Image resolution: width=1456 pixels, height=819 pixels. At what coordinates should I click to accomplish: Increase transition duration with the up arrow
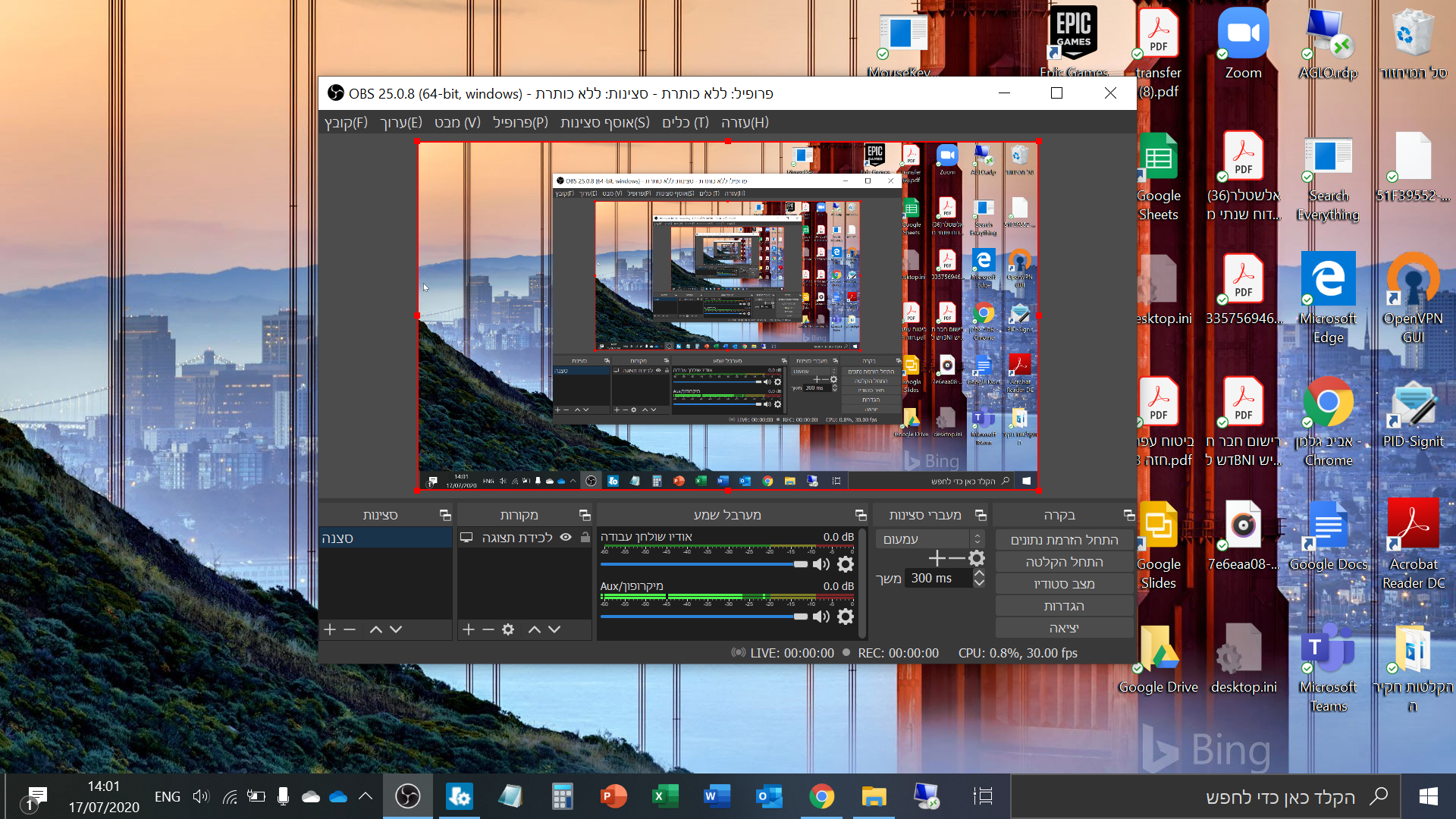tap(979, 573)
